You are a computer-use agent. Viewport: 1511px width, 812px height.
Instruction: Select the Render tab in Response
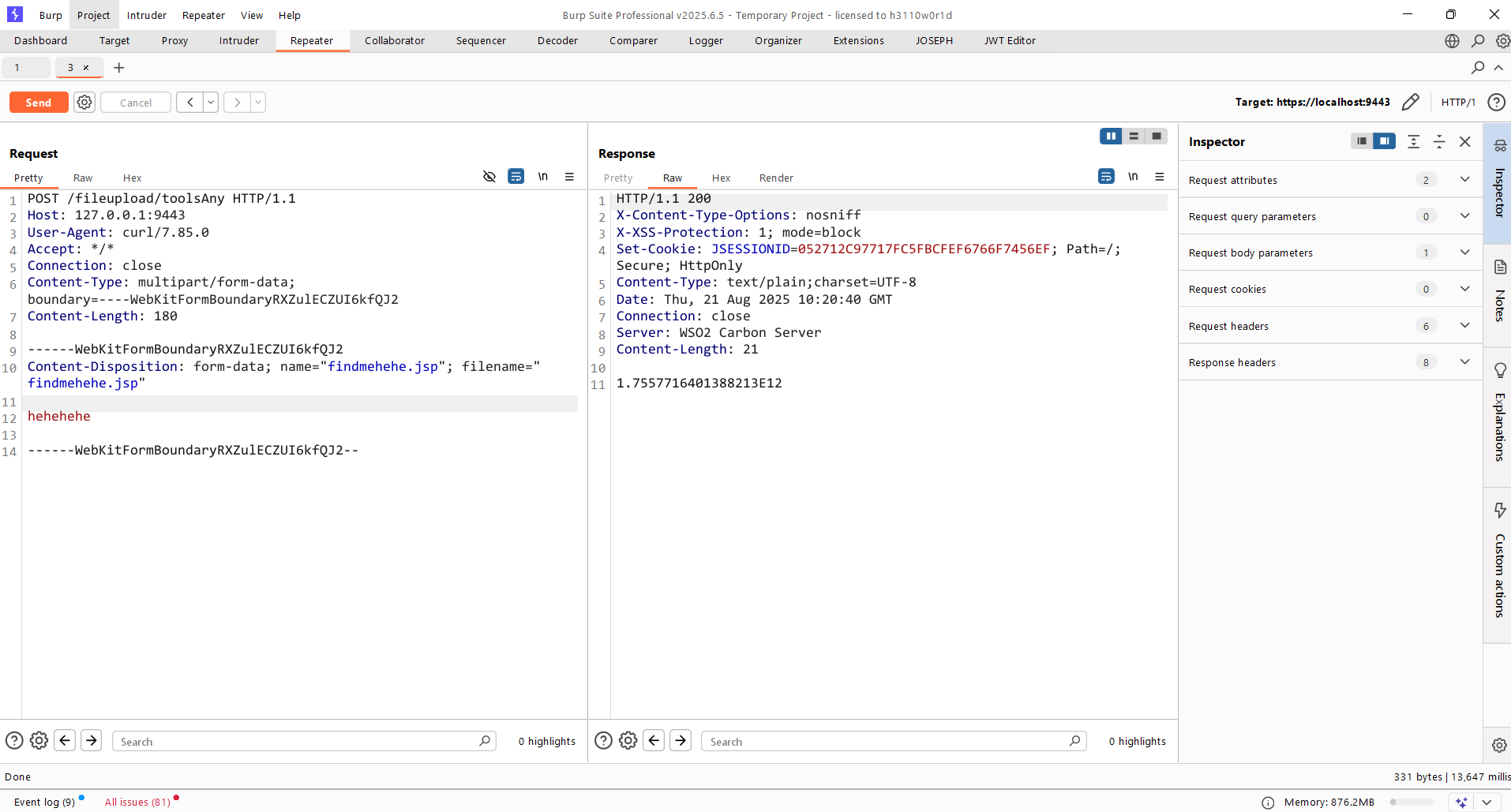click(775, 178)
